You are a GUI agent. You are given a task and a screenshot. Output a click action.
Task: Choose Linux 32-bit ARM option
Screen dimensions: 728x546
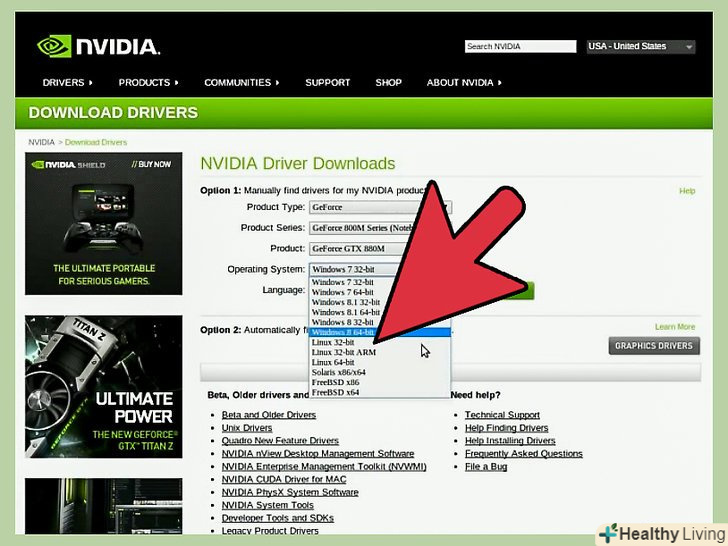(x=380, y=352)
